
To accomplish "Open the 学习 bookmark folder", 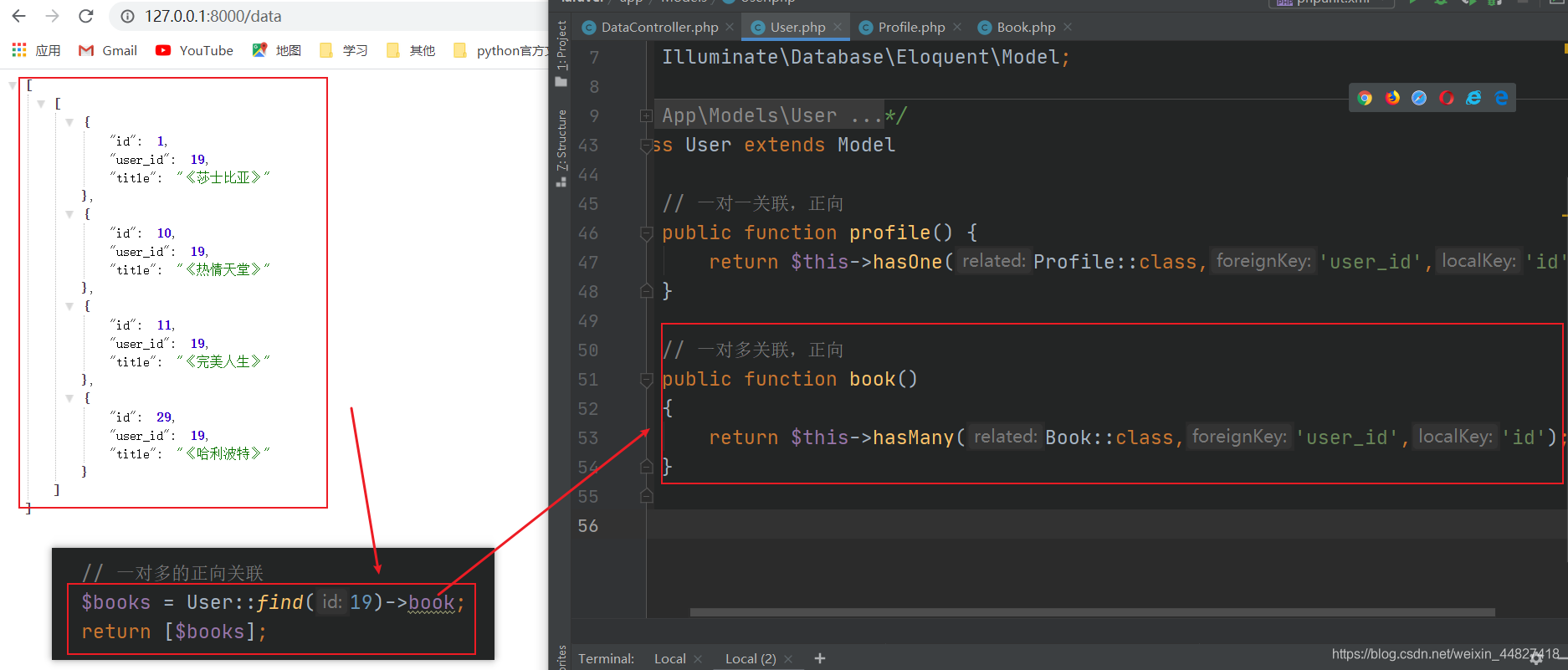I will point(344,50).
